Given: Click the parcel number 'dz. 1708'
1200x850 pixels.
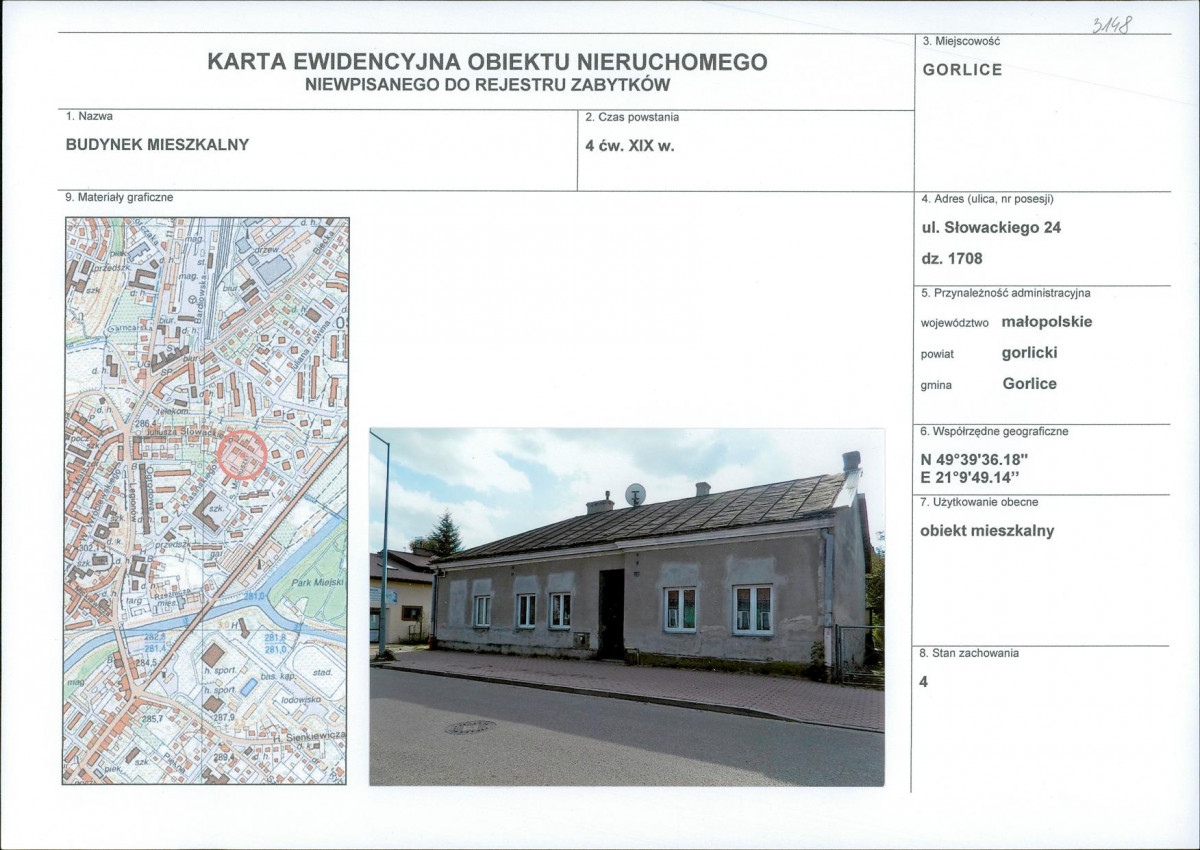Looking at the screenshot, I should coord(952,258).
